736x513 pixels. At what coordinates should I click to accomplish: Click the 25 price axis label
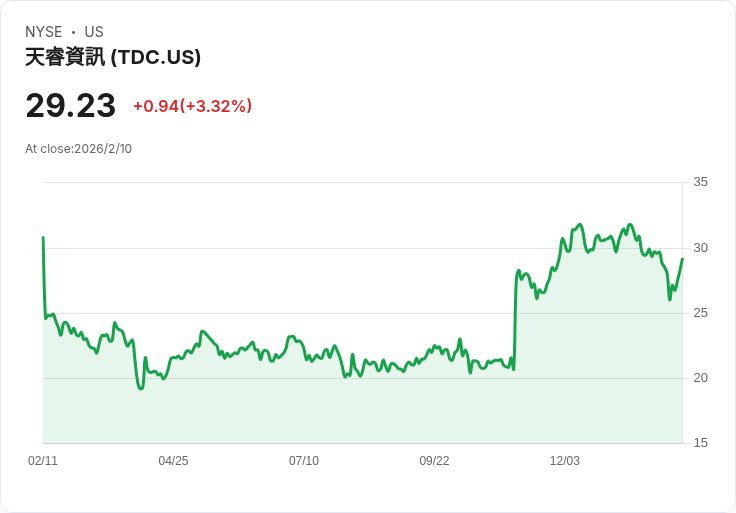coord(700,313)
